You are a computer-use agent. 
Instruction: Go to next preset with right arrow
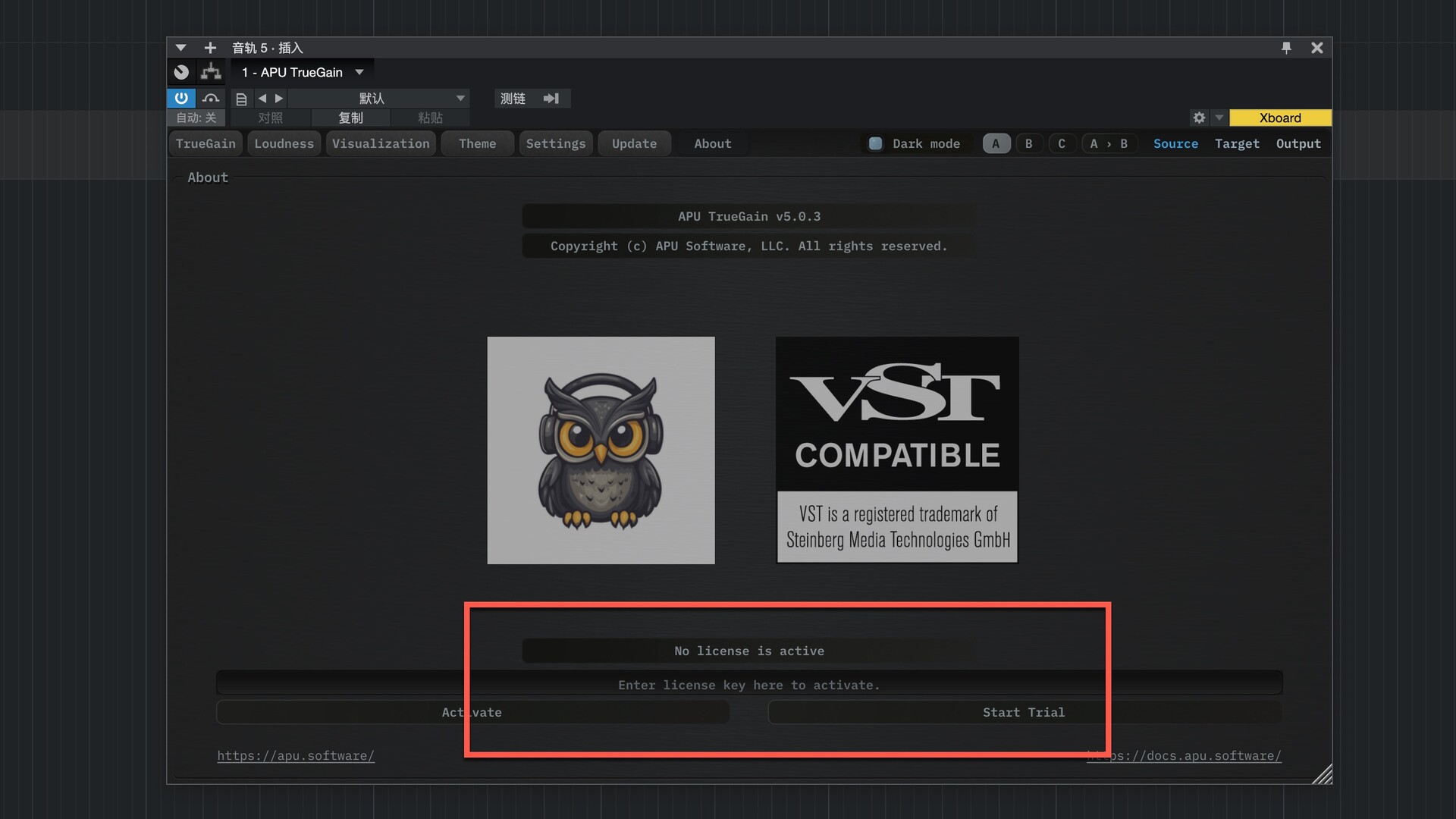pos(279,98)
